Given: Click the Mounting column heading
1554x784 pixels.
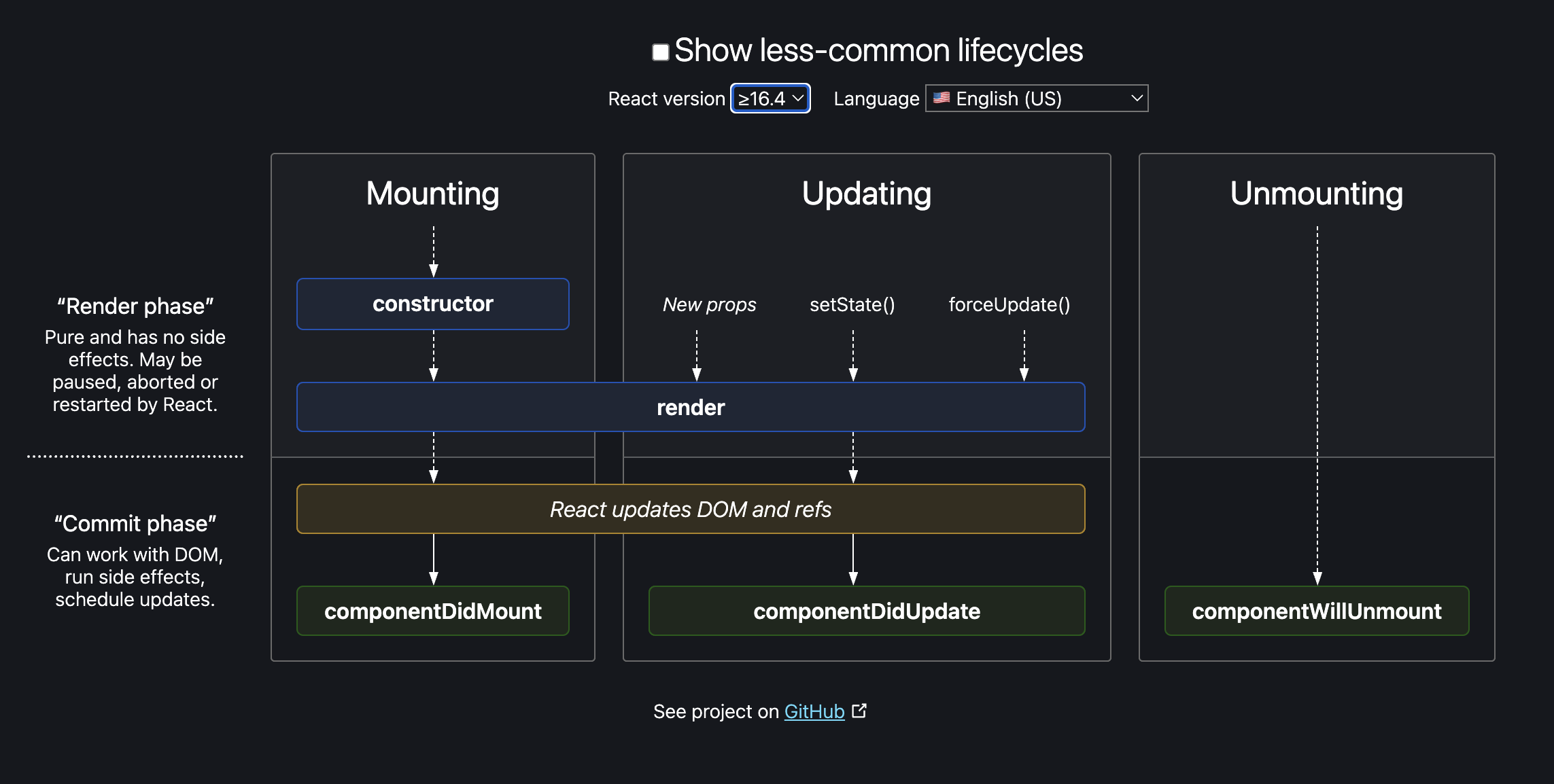Looking at the screenshot, I should [x=432, y=194].
